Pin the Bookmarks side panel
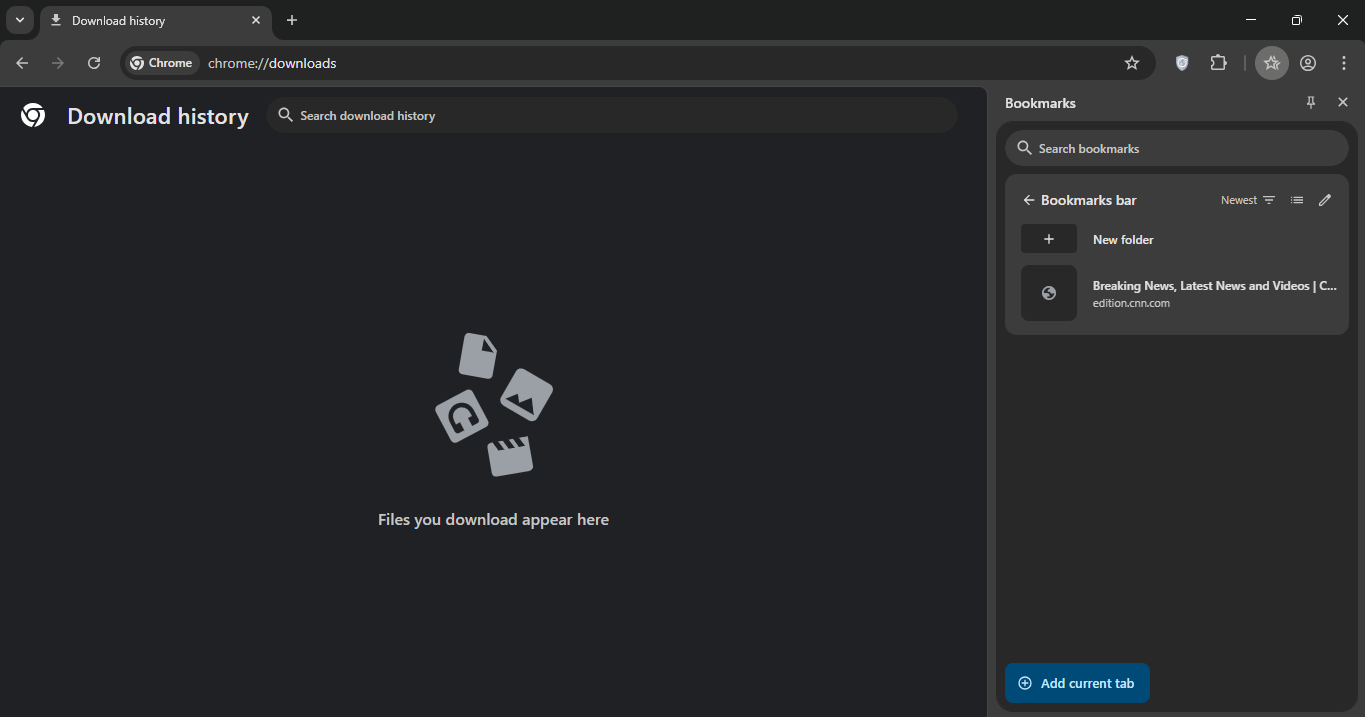Screen dimensions: 1365x717 [1311, 102]
